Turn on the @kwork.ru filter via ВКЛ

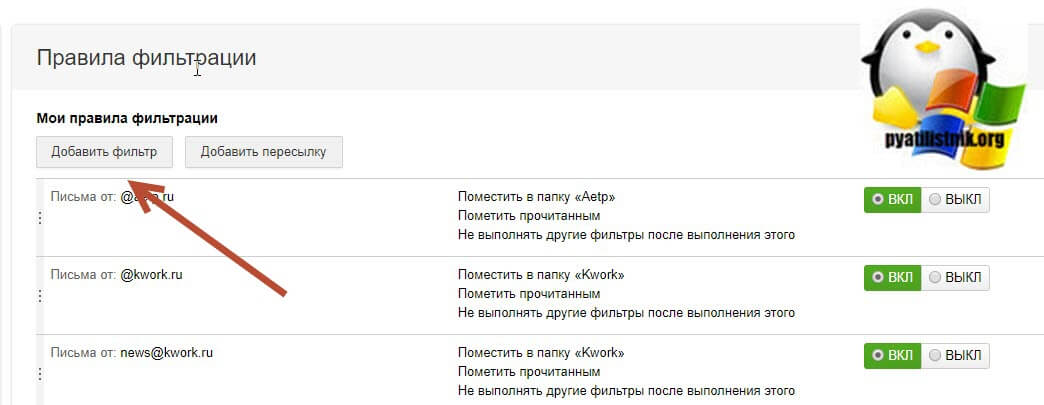(x=892, y=277)
